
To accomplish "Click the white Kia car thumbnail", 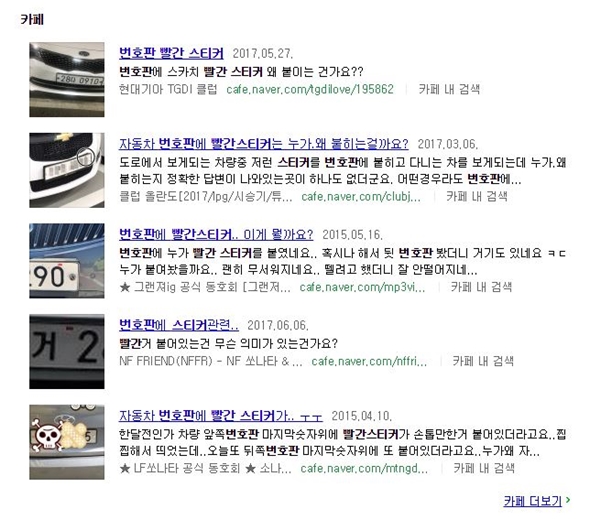I will coord(67,80).
